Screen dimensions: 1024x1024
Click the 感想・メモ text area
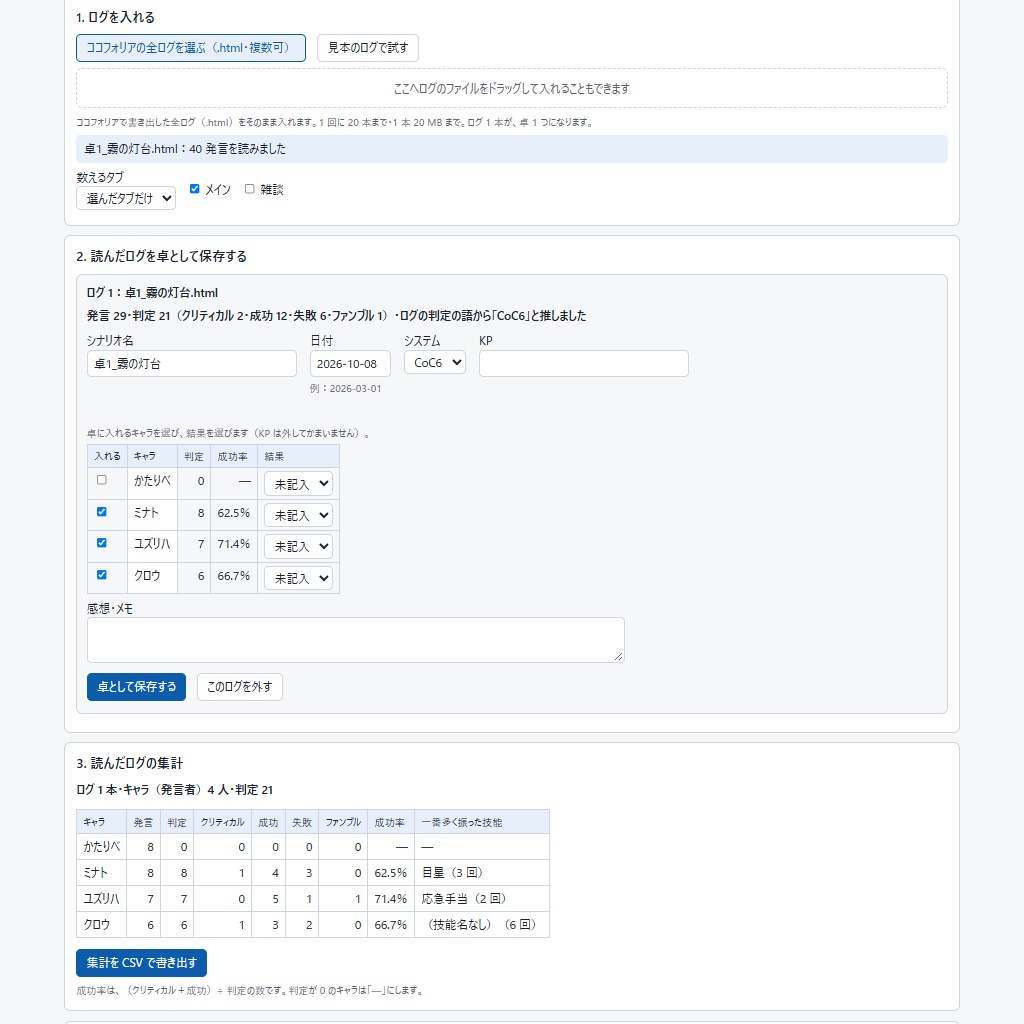(x=356, y=640)
